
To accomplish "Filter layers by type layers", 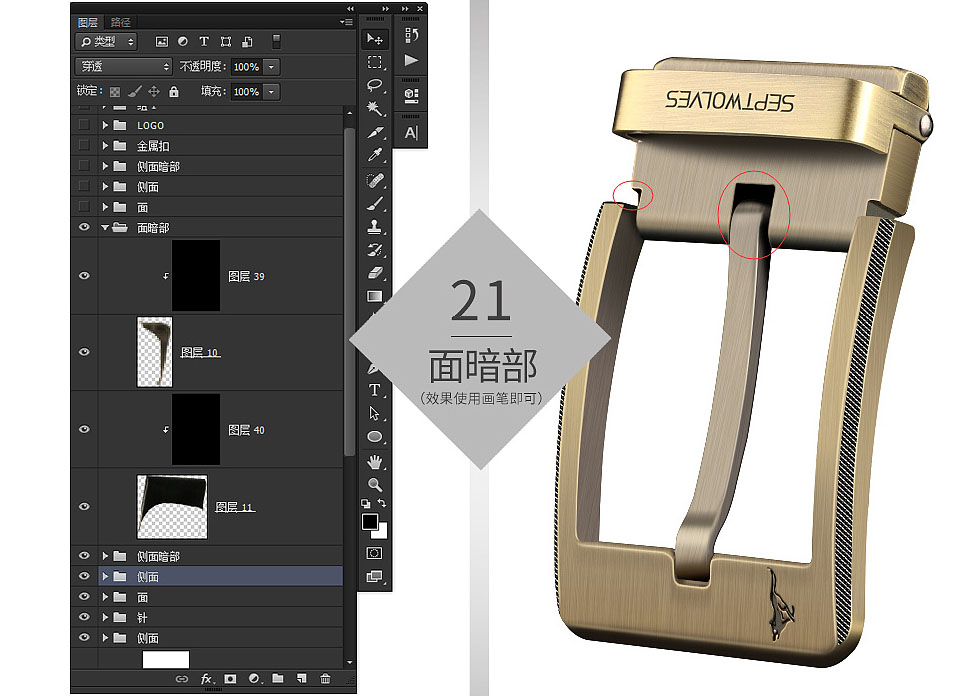I will point(204,41).
